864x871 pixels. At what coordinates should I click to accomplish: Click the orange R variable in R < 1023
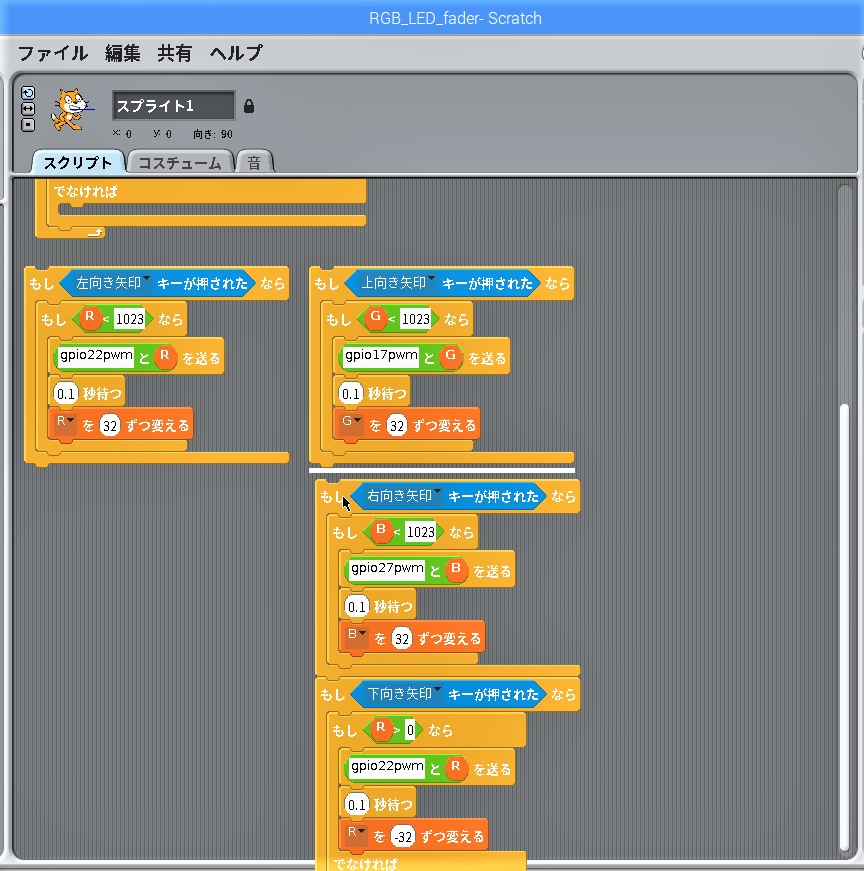click(x=90, y=318)
